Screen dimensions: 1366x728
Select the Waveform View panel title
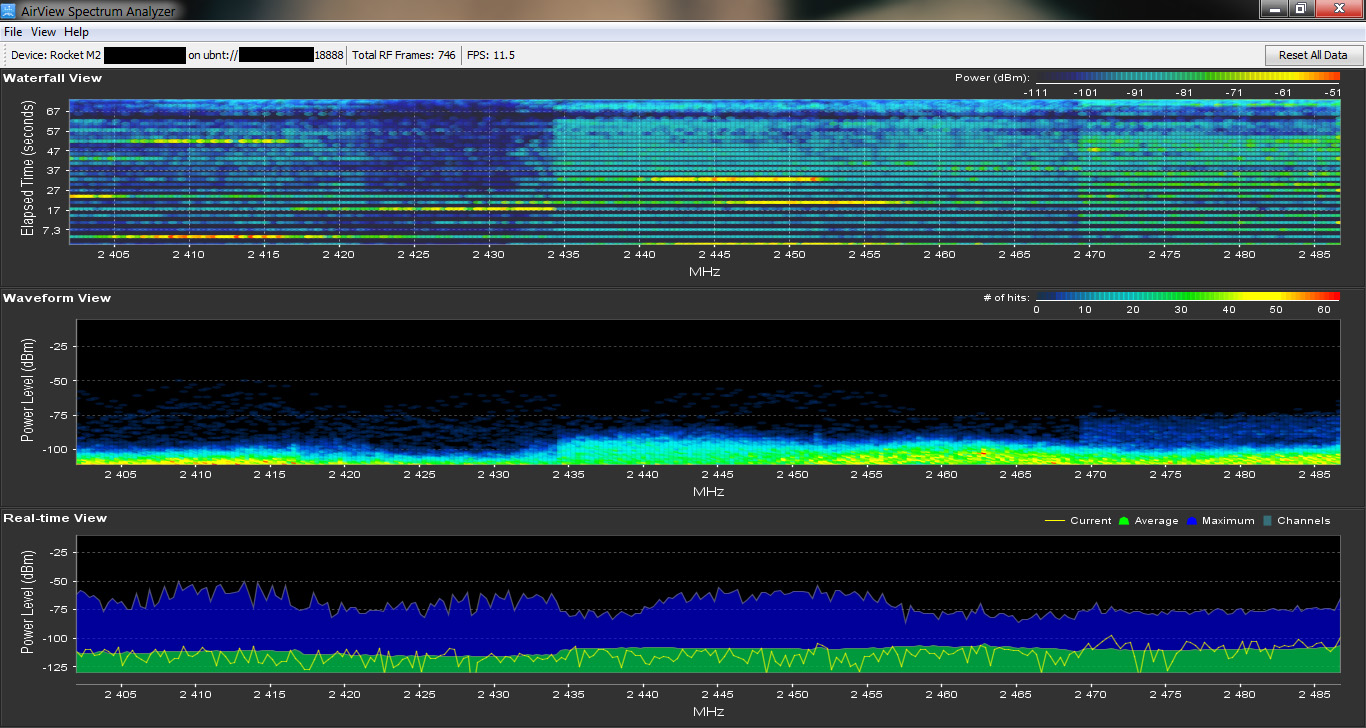(x=57, y=298)
